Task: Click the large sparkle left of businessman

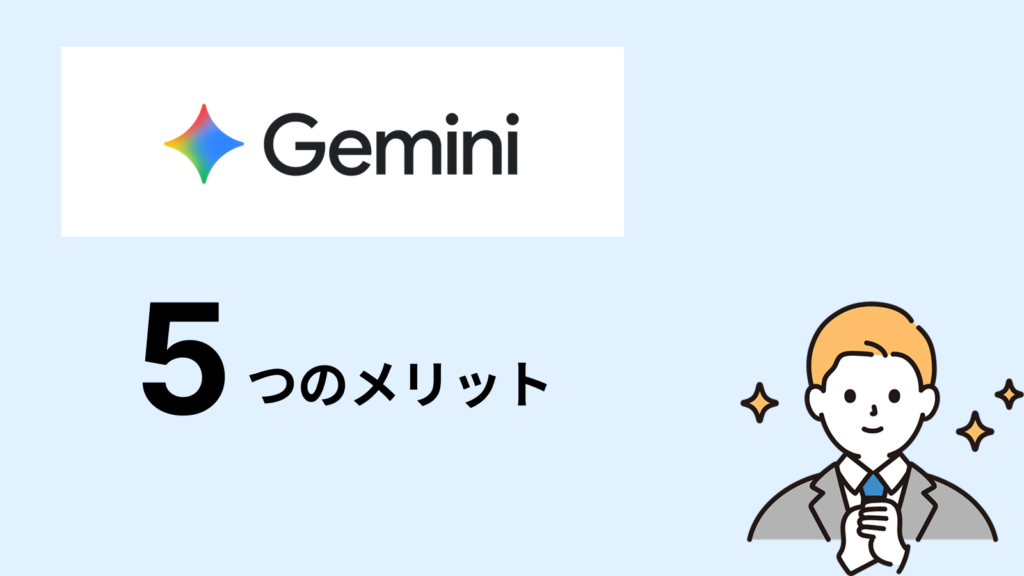Action: pos(759,403)
